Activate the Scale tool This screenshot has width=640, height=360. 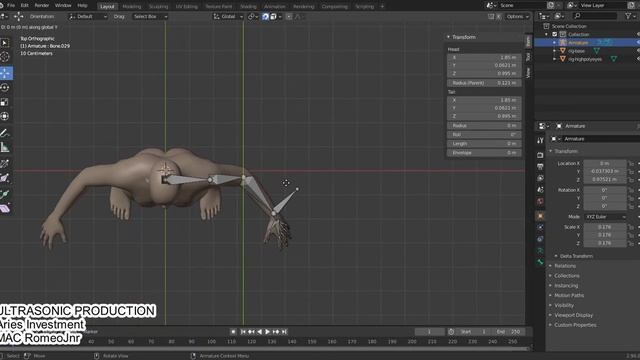tap(5, 102)
